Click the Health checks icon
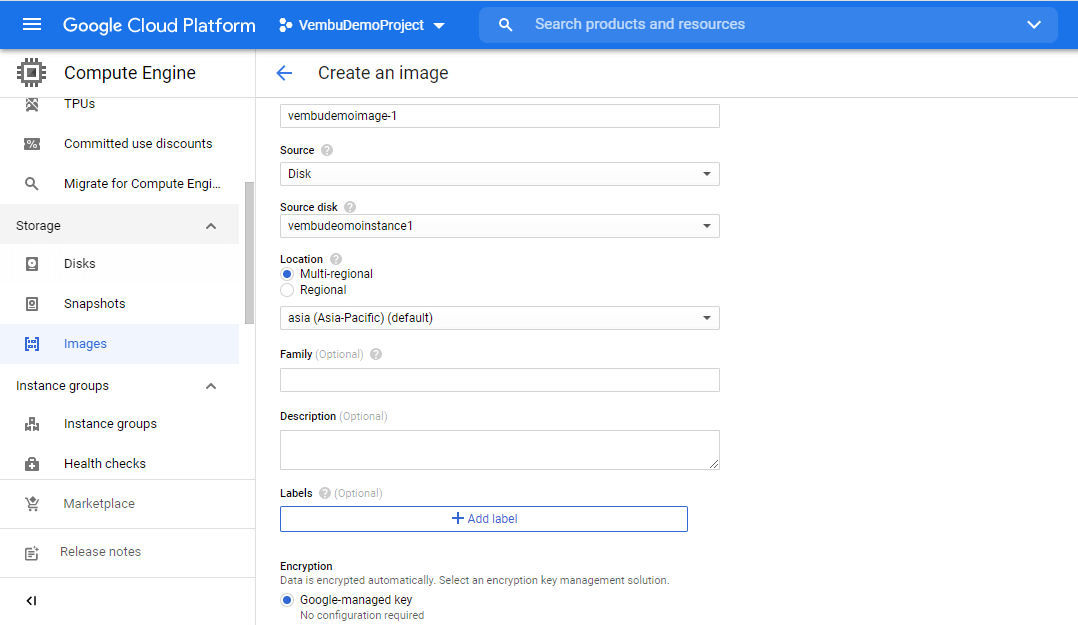 (x=32, y=464)
